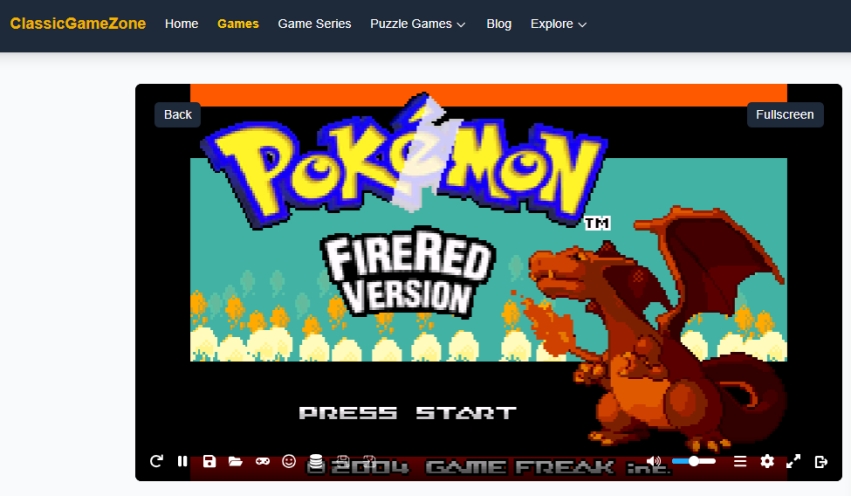The height and width of the screenshot is (496, 851).
Task: Expand the Explore dropdown
Action: [558, 24]
